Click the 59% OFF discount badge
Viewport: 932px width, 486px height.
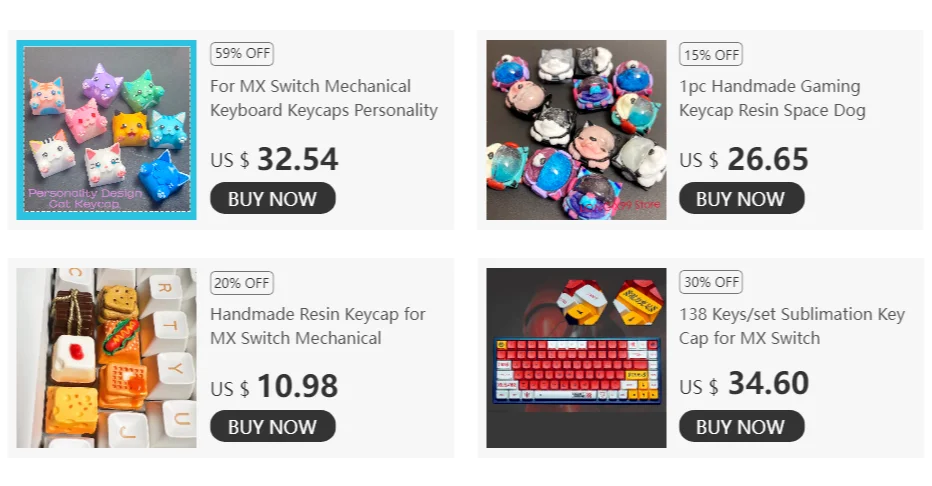click(x=242, y=53)
